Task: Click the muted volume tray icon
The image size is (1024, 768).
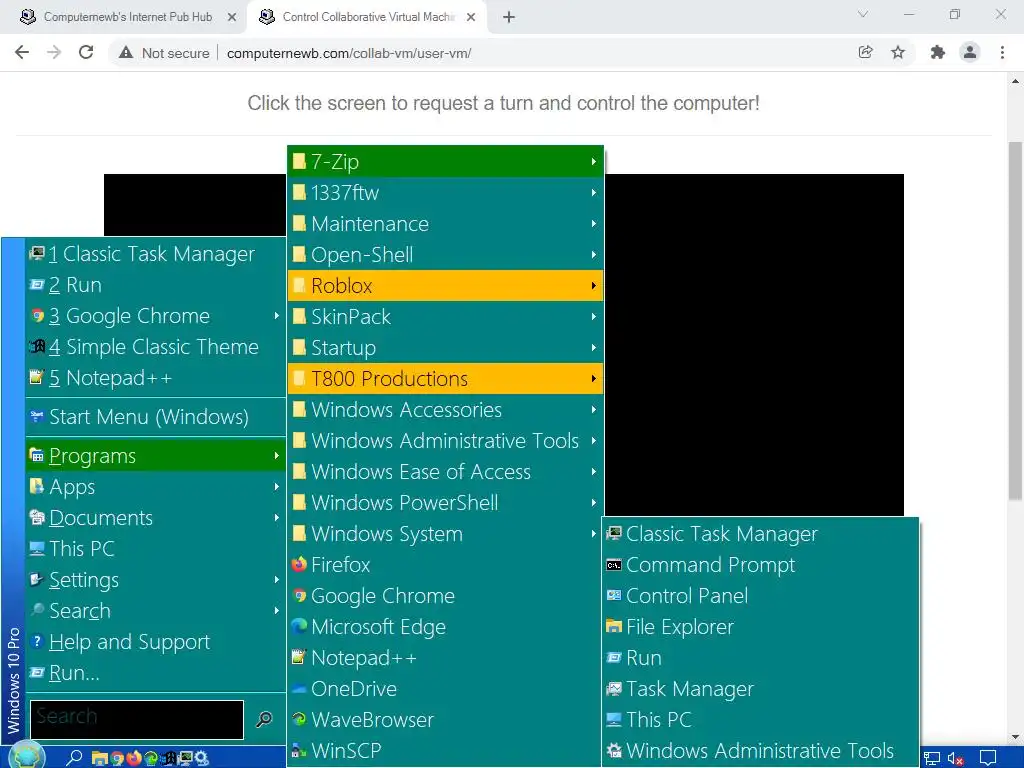Action: 955,758
